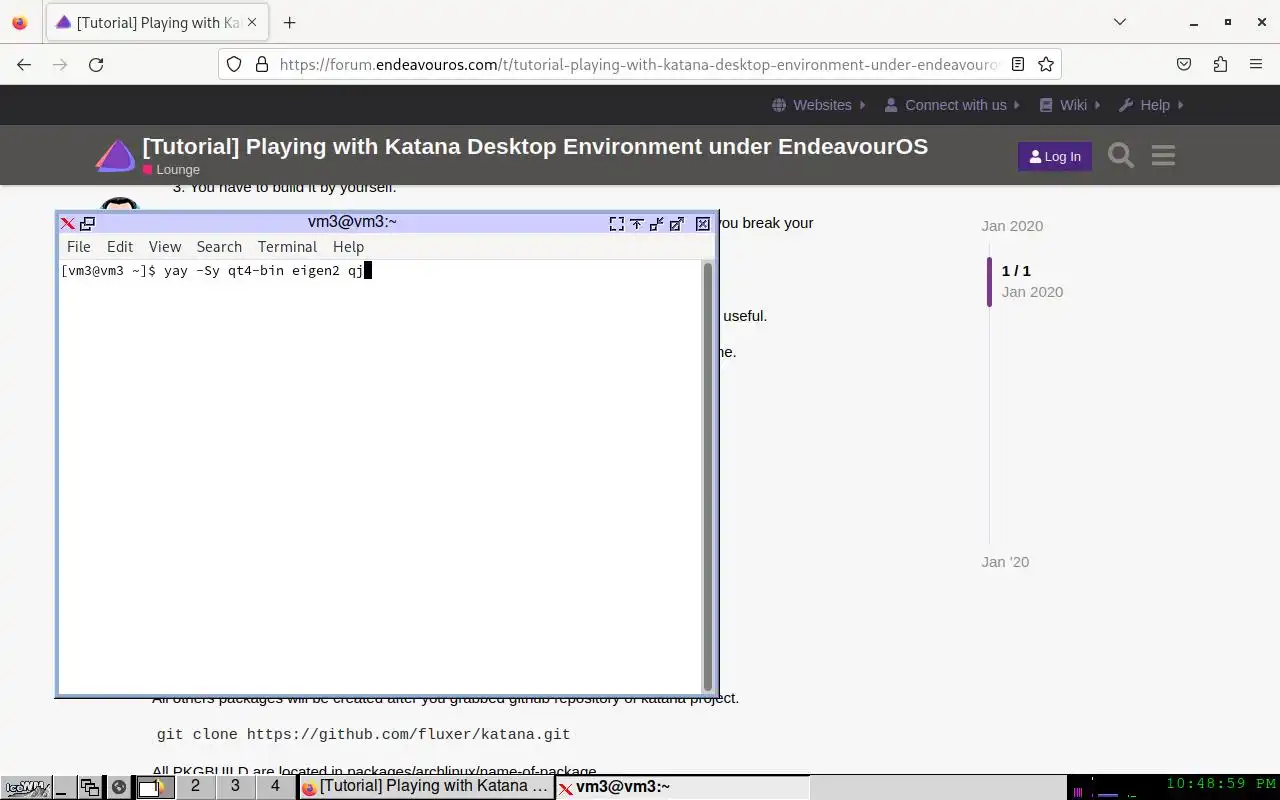Viewport: 1280px width, 800px height.
Task: Click the terminal vertical scrollbar
Action: coord(709,476)
